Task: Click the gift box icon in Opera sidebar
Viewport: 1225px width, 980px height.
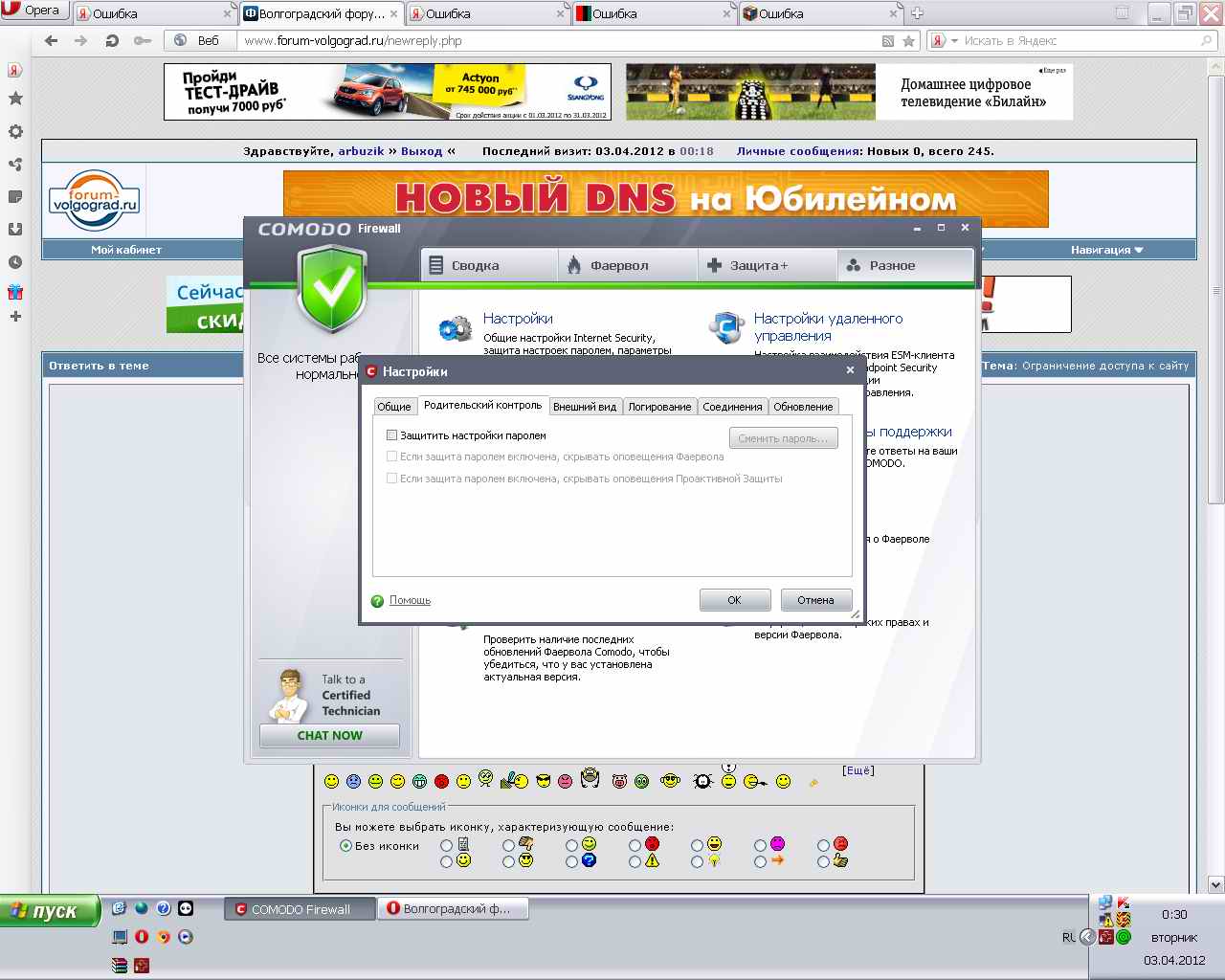Action: (15, 292)
